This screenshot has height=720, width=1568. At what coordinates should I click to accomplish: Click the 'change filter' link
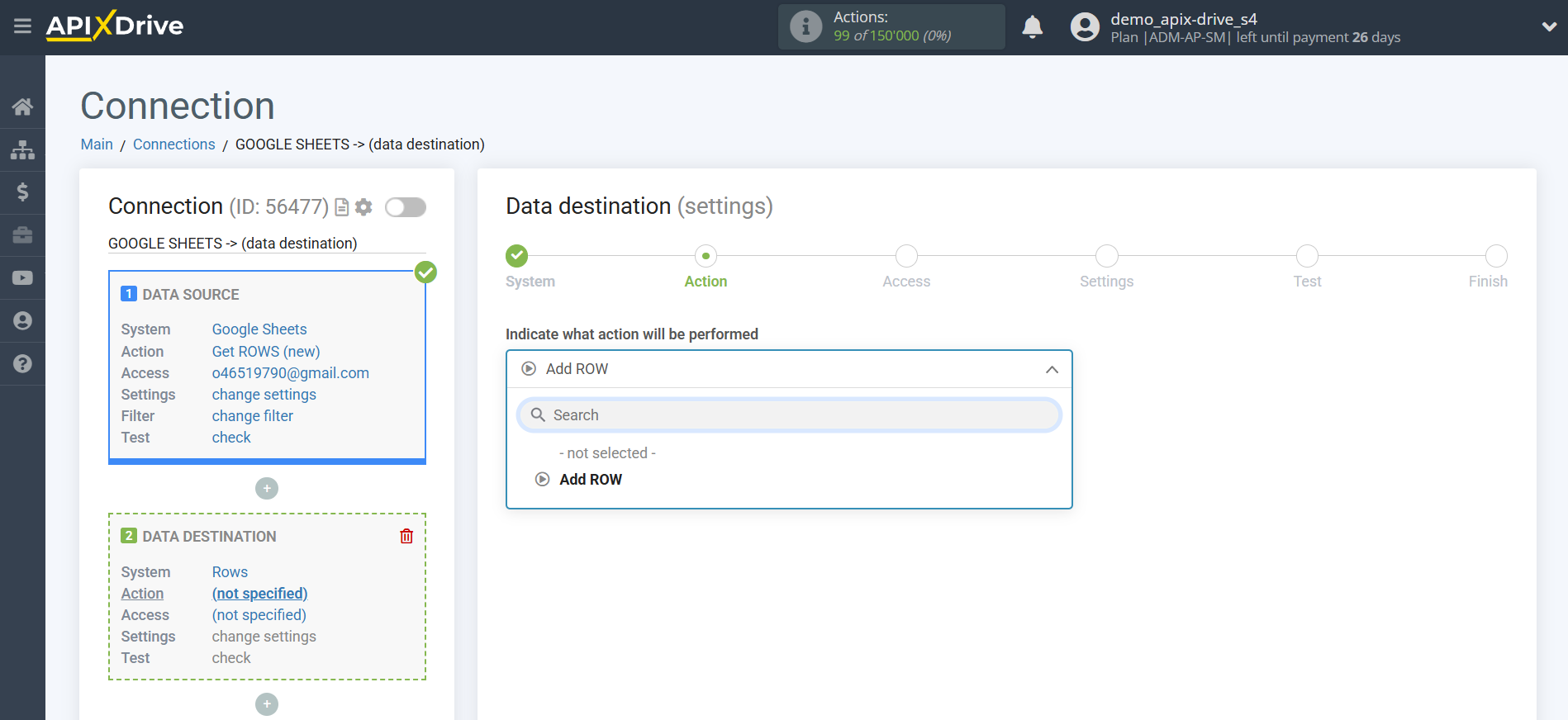click(252, 416)
